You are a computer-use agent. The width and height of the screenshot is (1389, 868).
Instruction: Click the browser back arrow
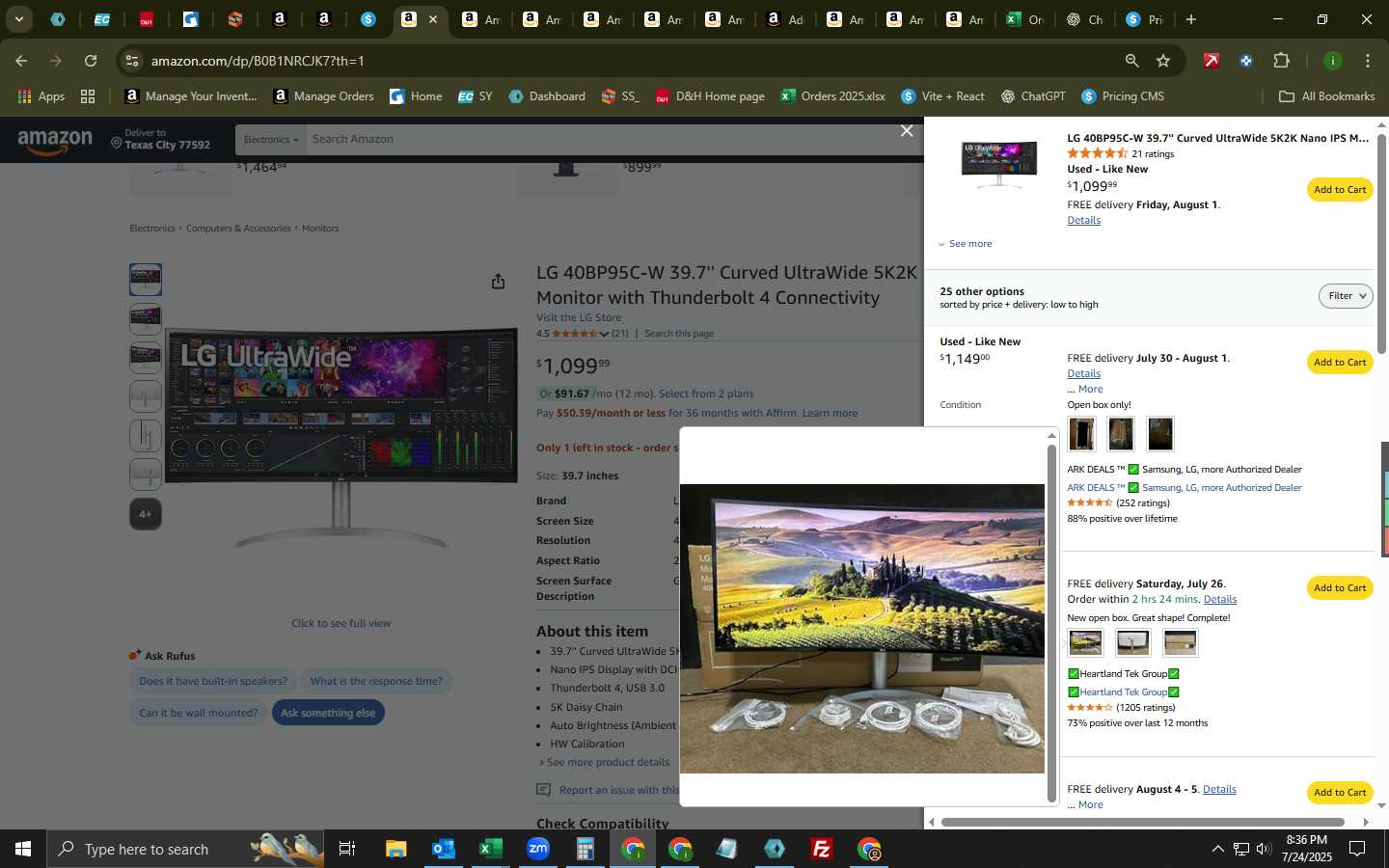[21, 61]
